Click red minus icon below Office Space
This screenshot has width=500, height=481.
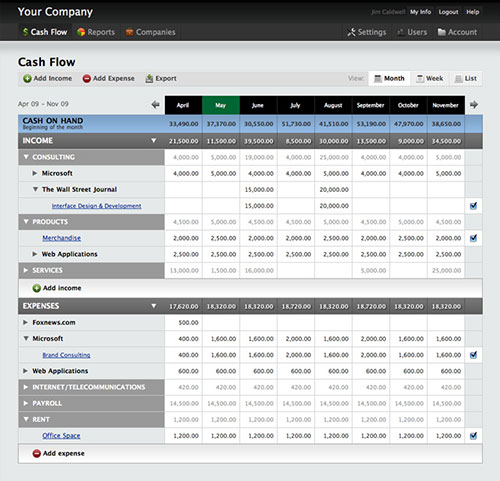[x=36, y=454]
